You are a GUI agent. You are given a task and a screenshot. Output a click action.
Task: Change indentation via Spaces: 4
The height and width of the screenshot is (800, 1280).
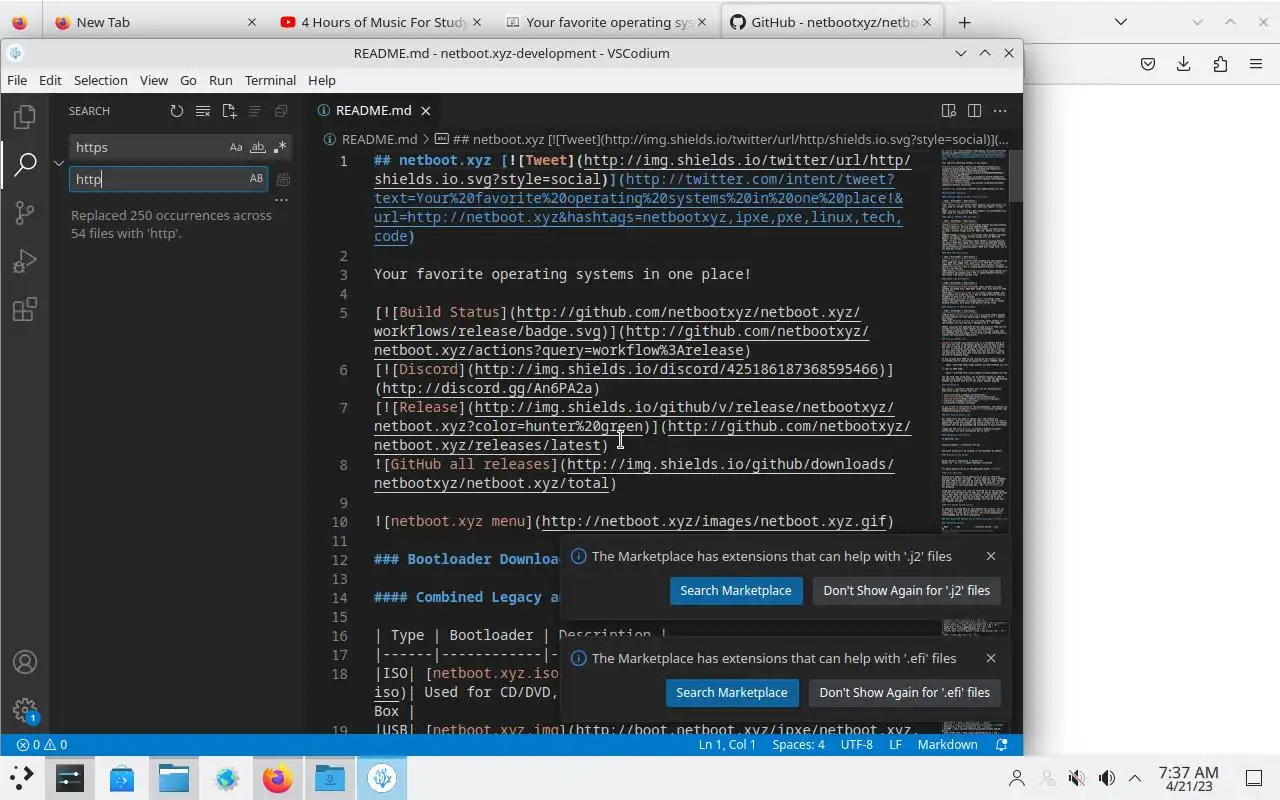point(798,745)
